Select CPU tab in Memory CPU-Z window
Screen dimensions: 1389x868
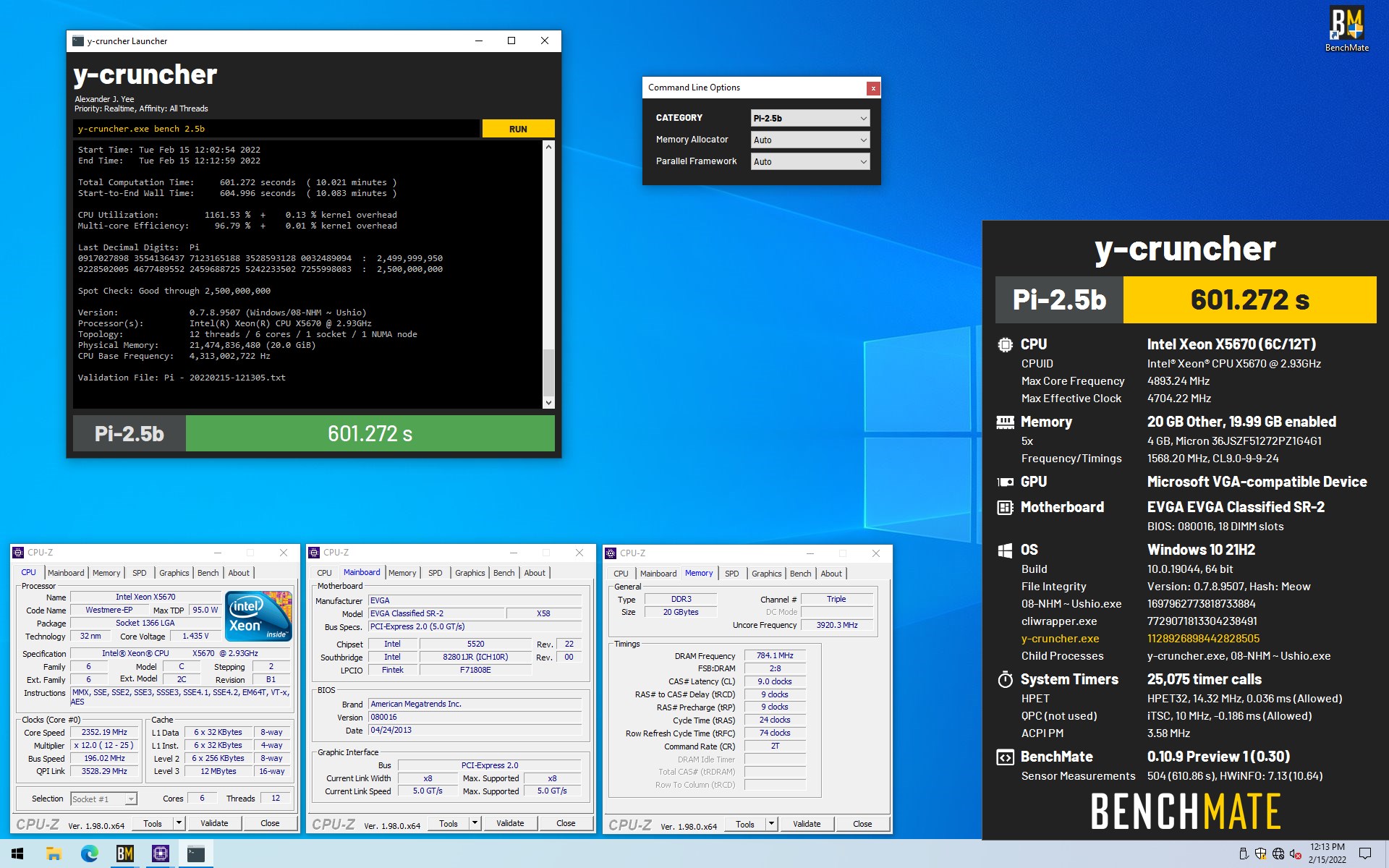point(621,574)
